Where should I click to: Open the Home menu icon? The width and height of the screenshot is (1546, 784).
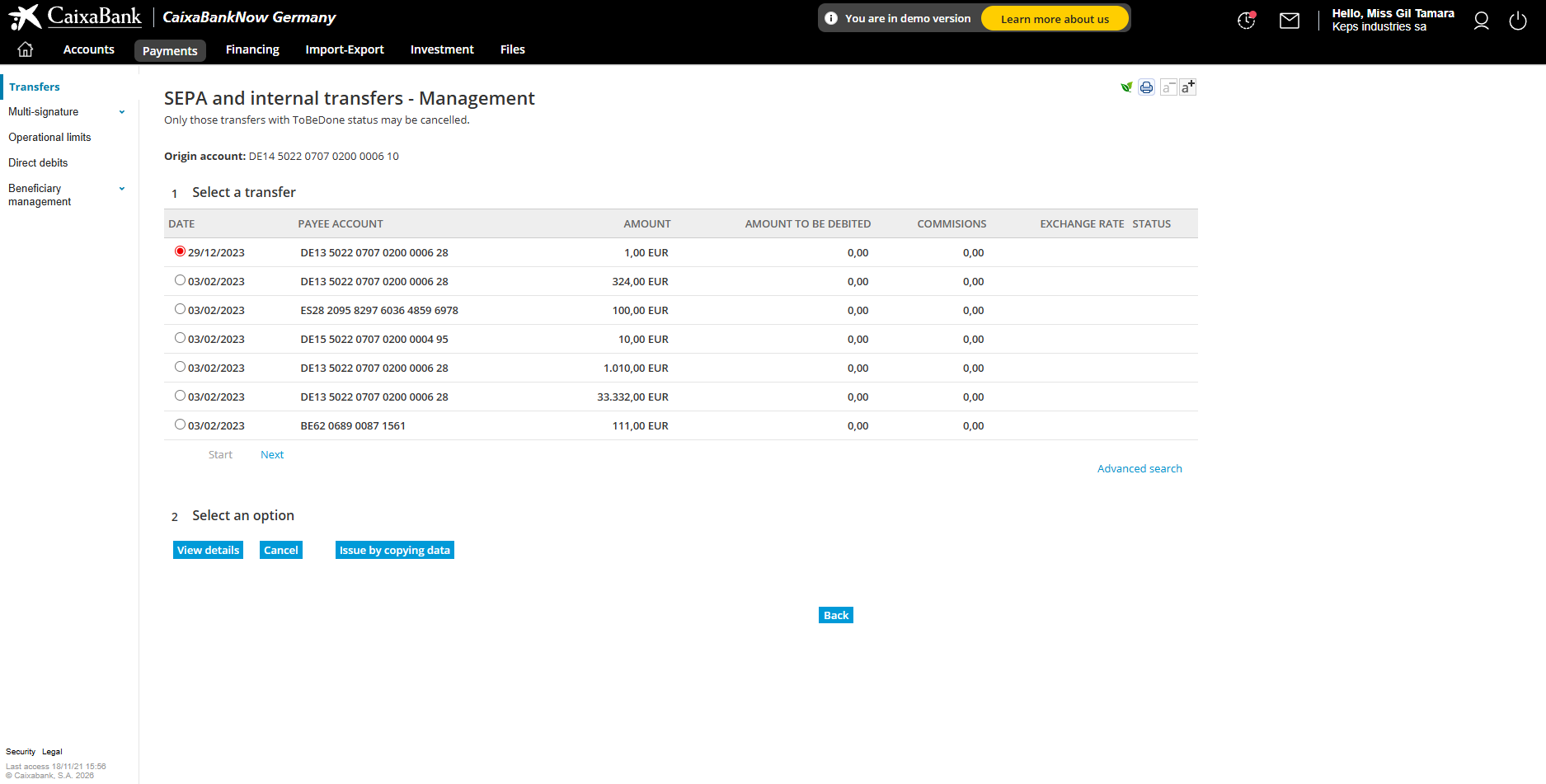pos(25,49)
